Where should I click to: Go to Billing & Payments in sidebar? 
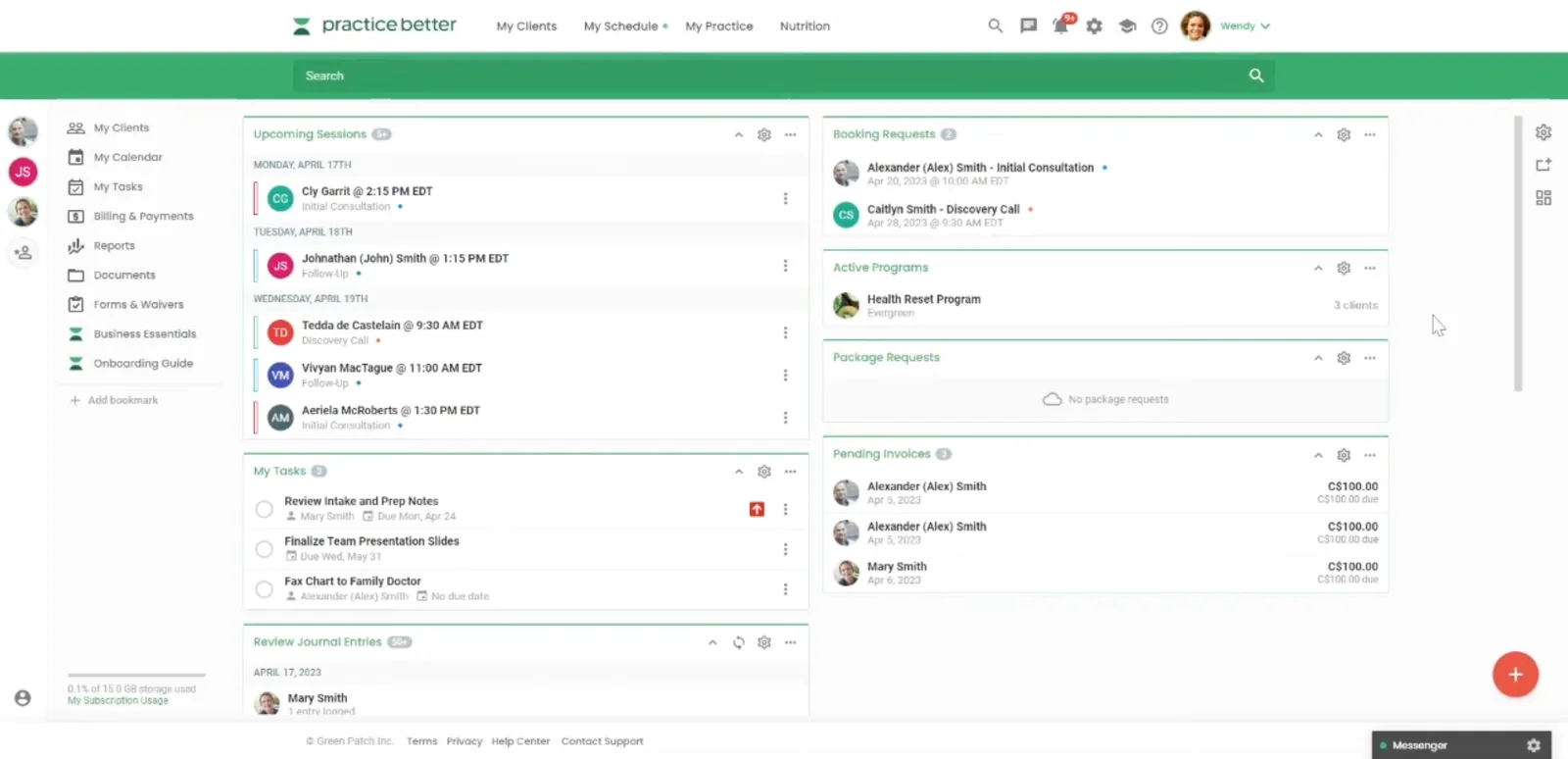[143, 216]
